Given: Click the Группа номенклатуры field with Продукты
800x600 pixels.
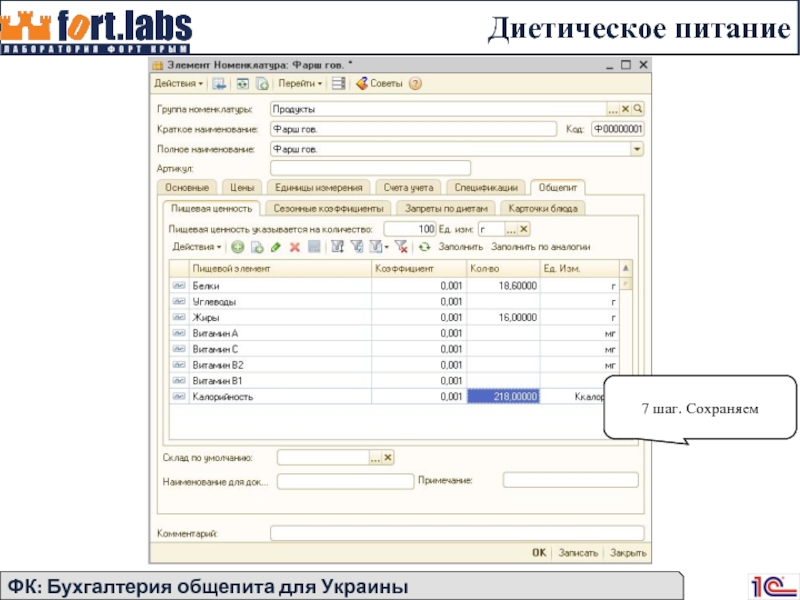Looking at the screenshot, I should click(438, 109).
